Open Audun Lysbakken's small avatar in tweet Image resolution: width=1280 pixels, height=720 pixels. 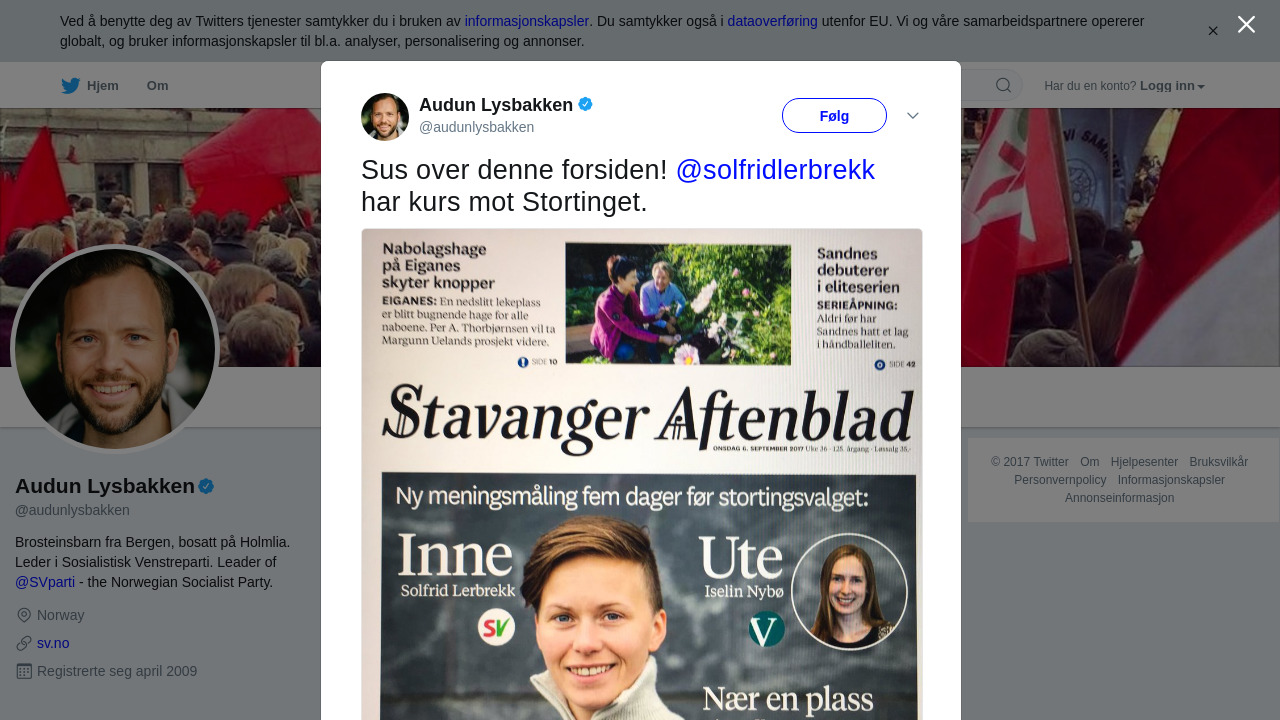(385, 117)
